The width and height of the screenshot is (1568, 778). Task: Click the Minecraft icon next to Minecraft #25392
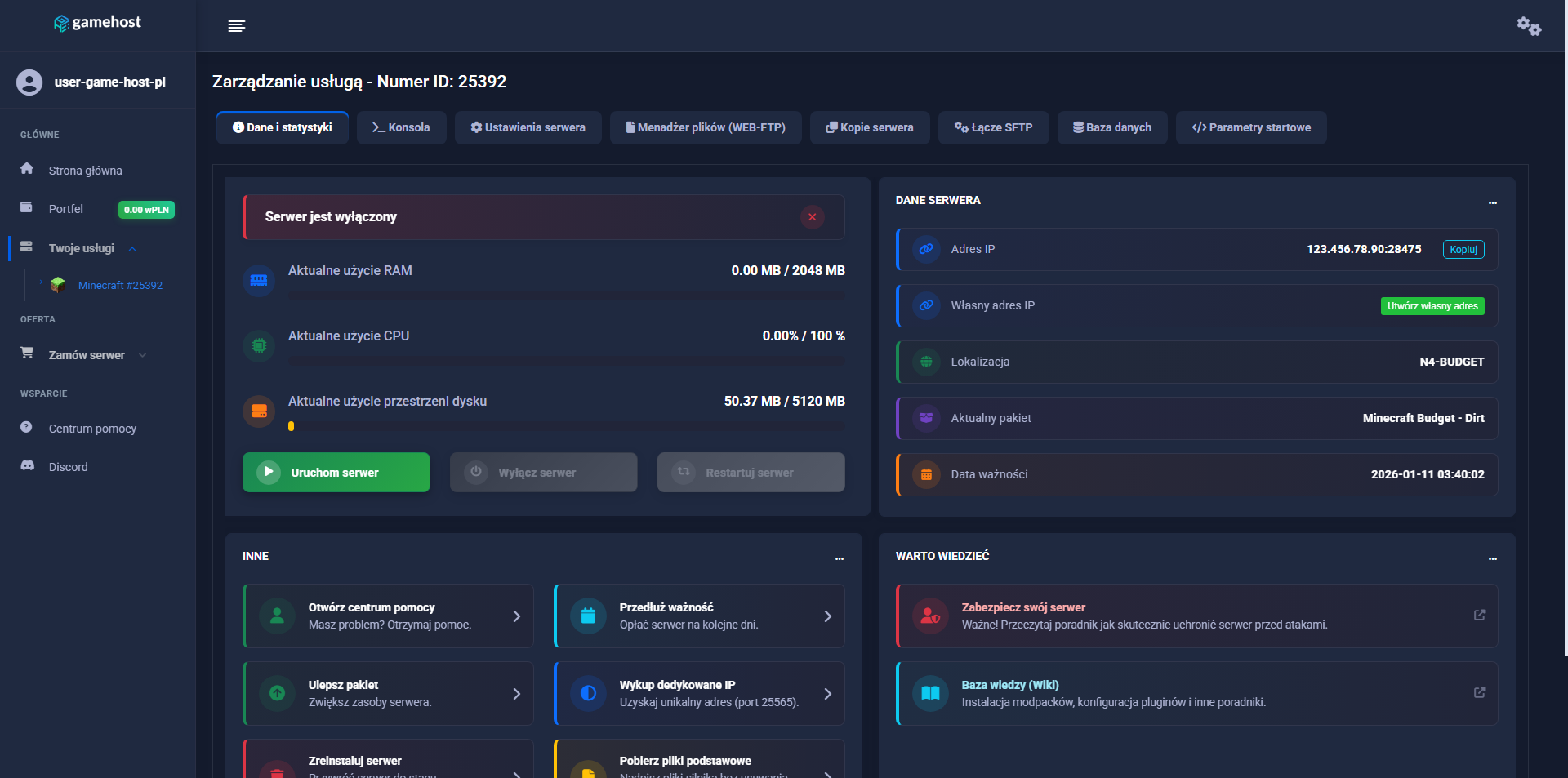coord(58,285)
